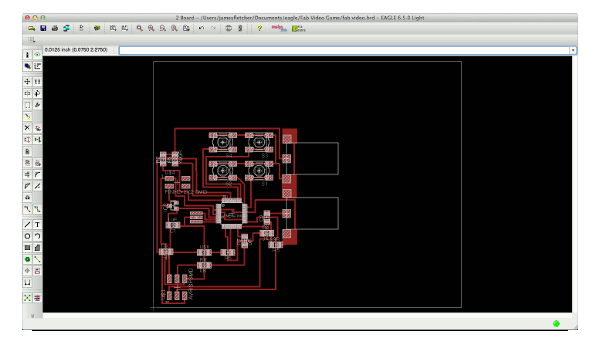The image size is (600, 360).
Task: Click the green PCB quote toolbar icon
Action: (x=298, y=28)
